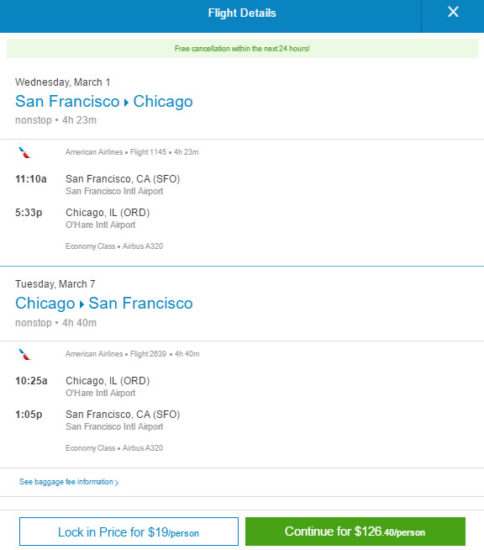484x550 pixels.
Task: Click San Francisco Intl Airport under 1:05p arrival
Action: [x=114, y=427]
